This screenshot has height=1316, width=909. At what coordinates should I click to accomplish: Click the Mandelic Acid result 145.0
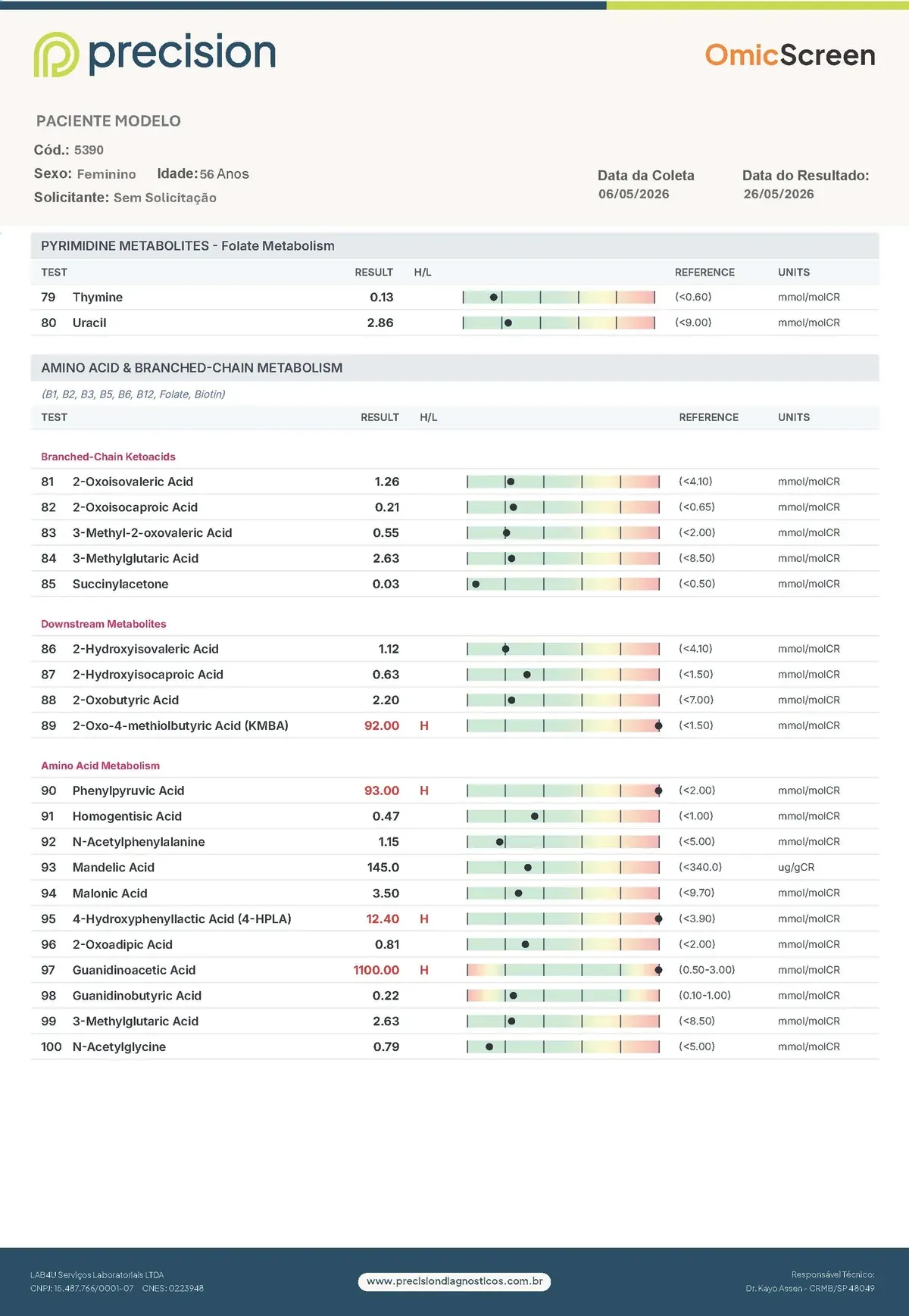click(x=383, y=868)
